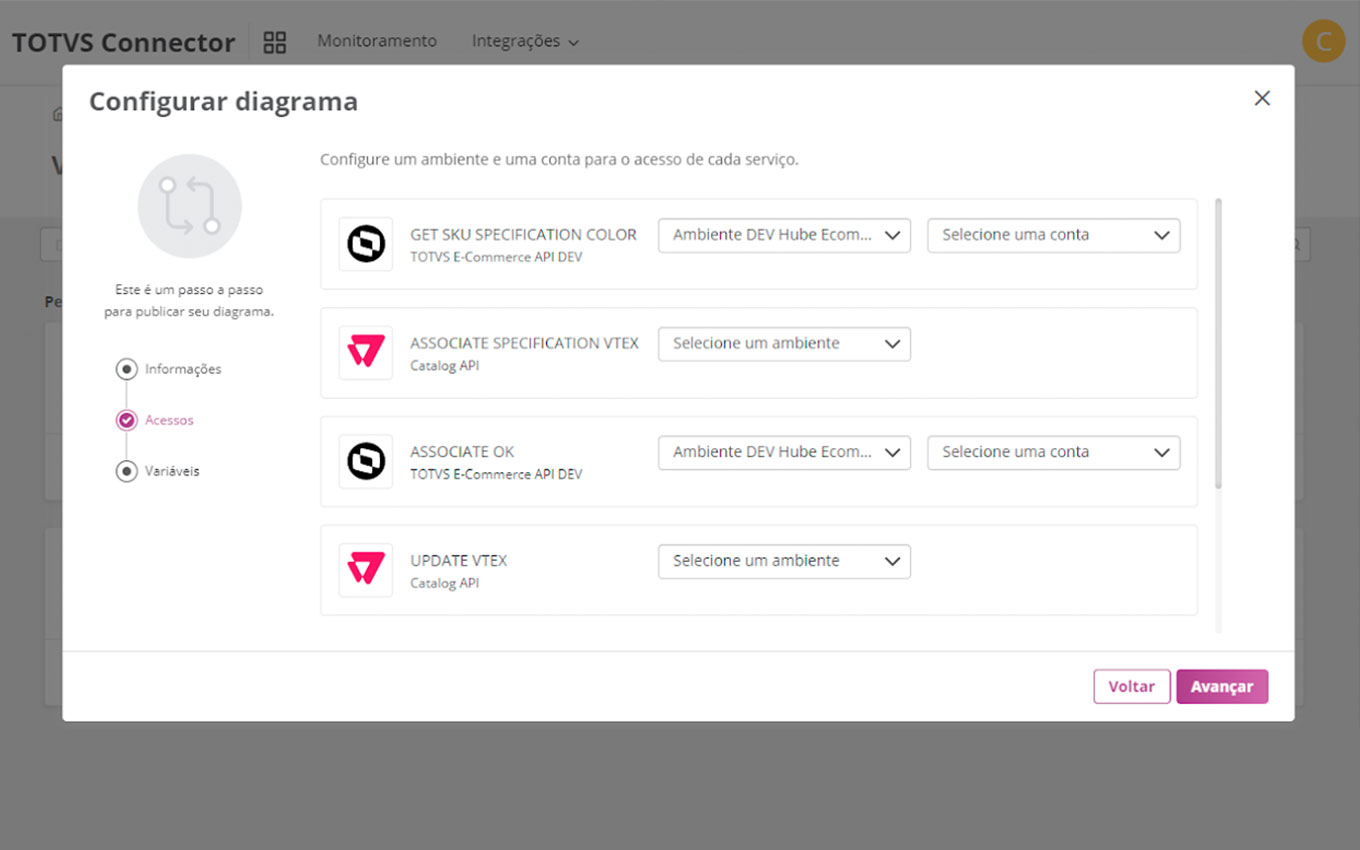Click the VTEX logo in UPDATE VTEX row
Image resolution: width=1360 pixels, height=850 pixels.
(x=366, y=570)
